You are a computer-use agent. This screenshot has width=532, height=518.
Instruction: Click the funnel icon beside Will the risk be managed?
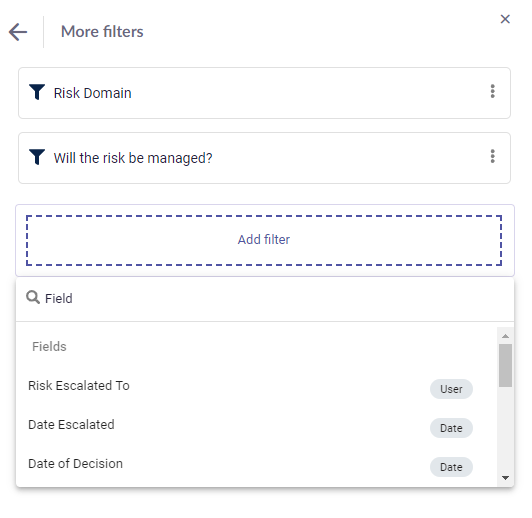coord(37,157)
